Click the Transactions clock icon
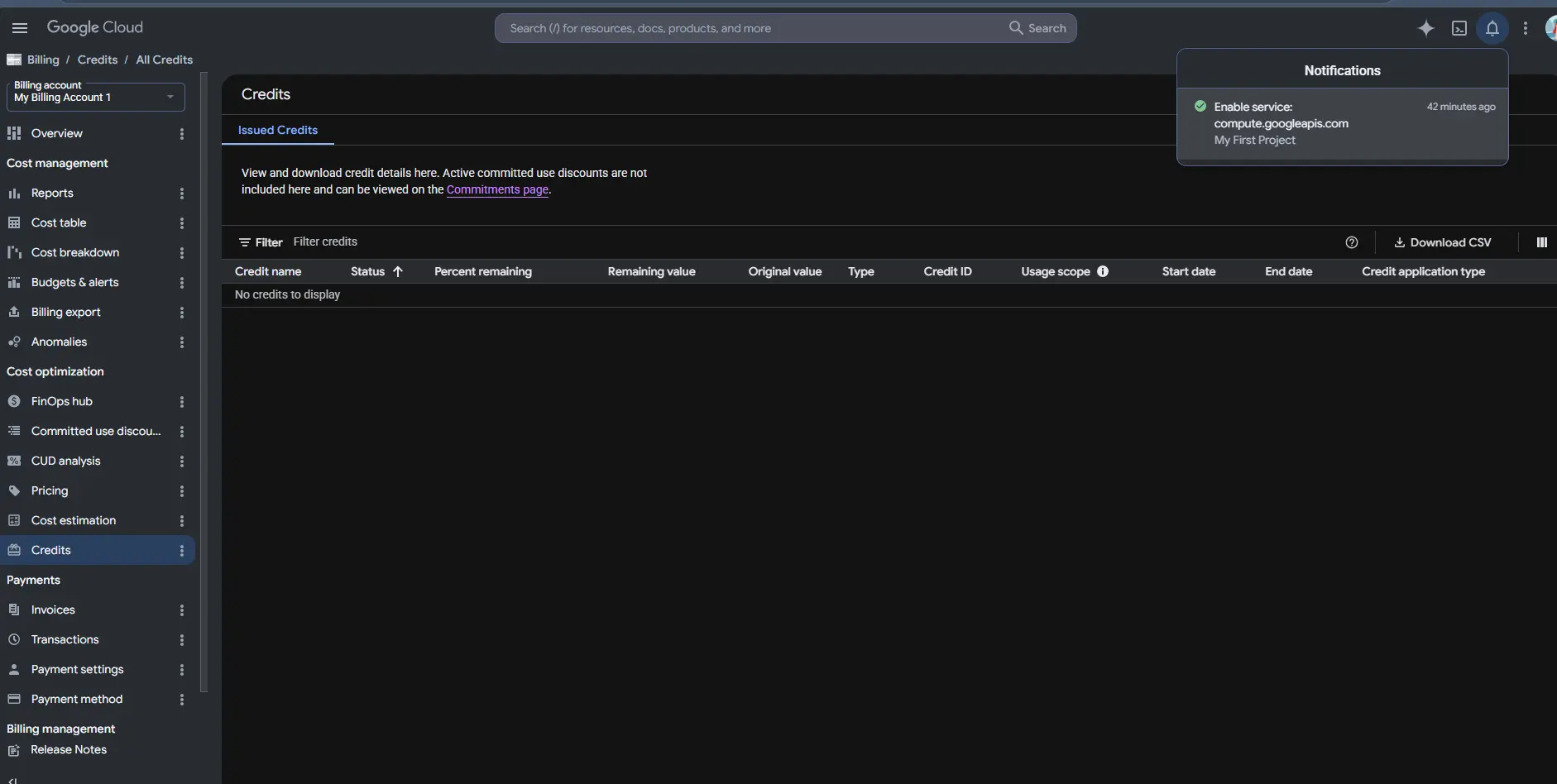Screen dimensions: 1557x784 coord(14,639)
